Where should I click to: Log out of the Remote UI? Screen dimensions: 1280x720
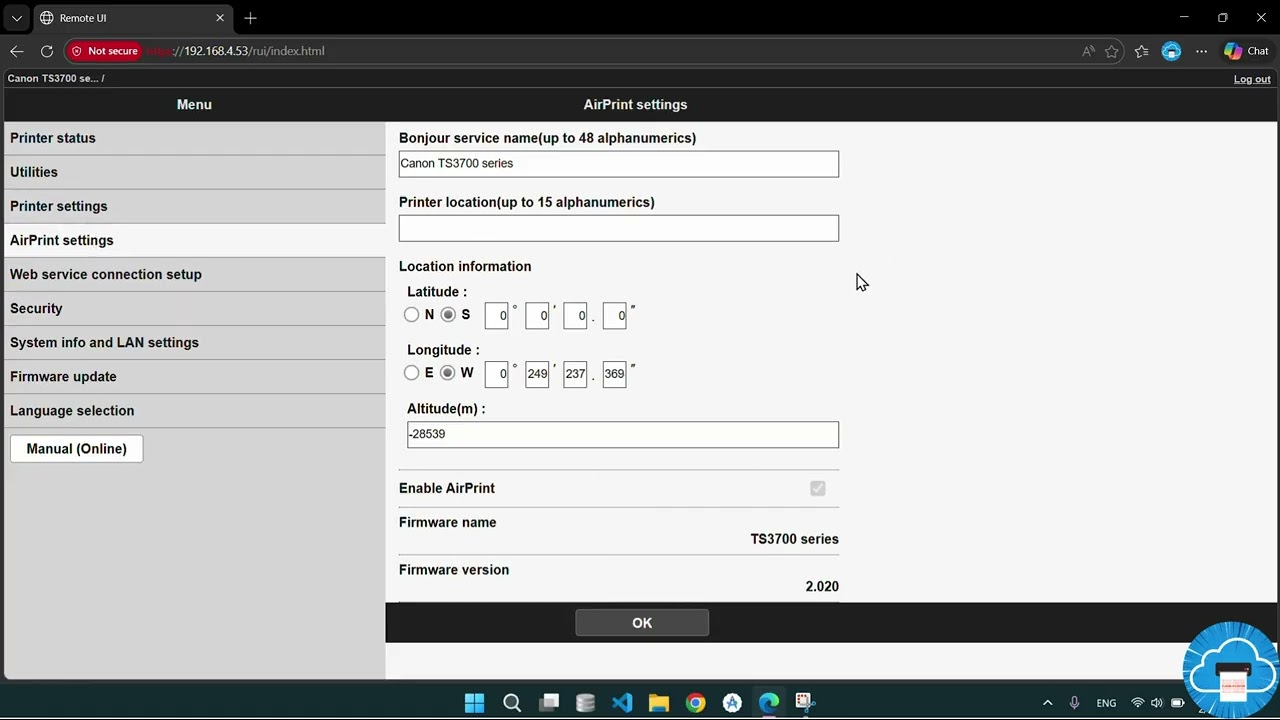pyautogui.click(x=1252, y=79)
